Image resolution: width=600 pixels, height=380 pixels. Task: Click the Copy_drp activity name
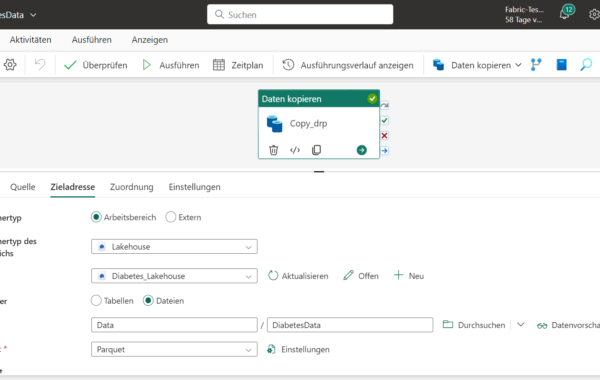point(308,124)
